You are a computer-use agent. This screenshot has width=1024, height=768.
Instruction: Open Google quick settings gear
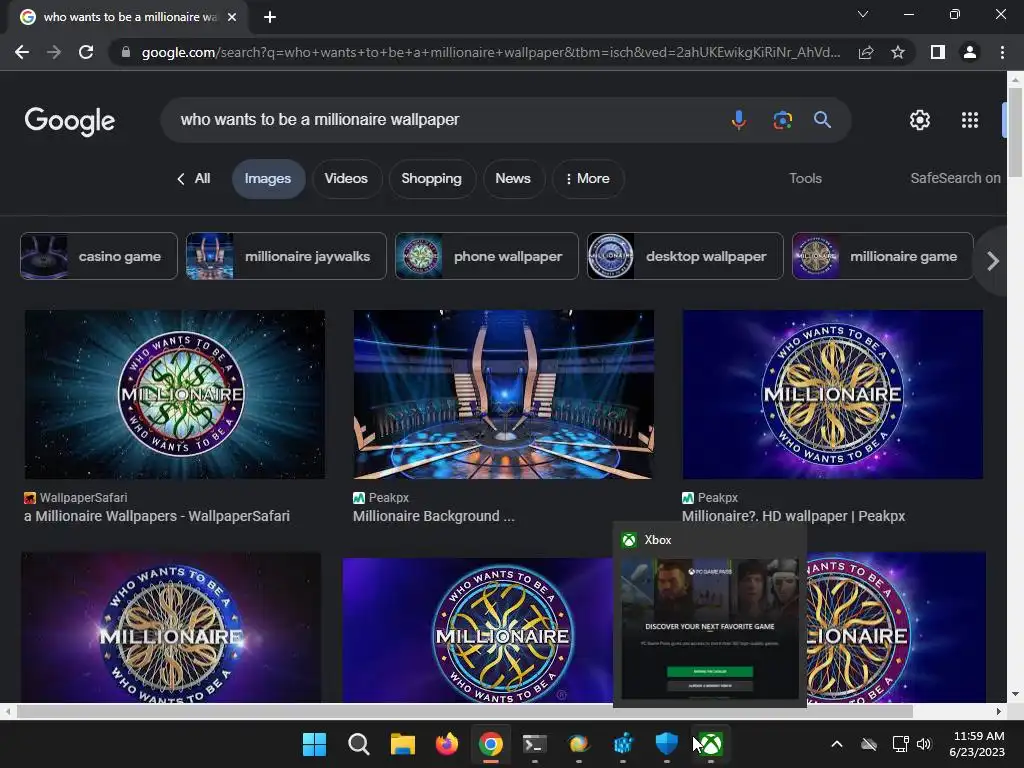[x=920, y=120]
